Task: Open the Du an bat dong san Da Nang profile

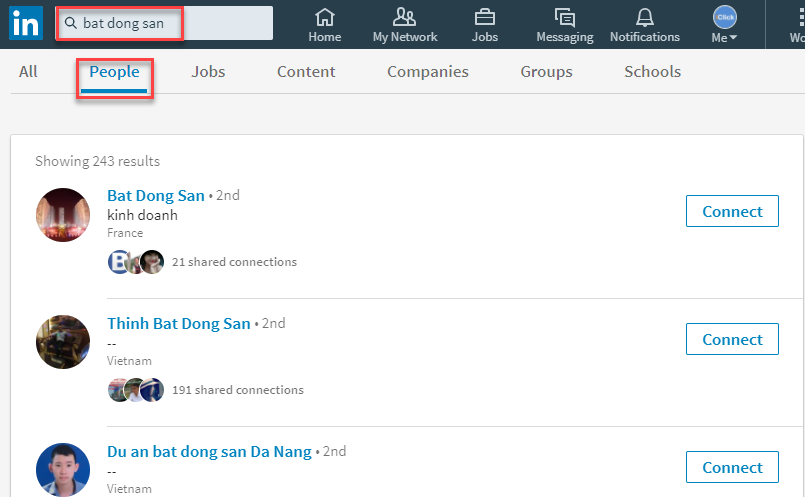Action: point(209,452)
